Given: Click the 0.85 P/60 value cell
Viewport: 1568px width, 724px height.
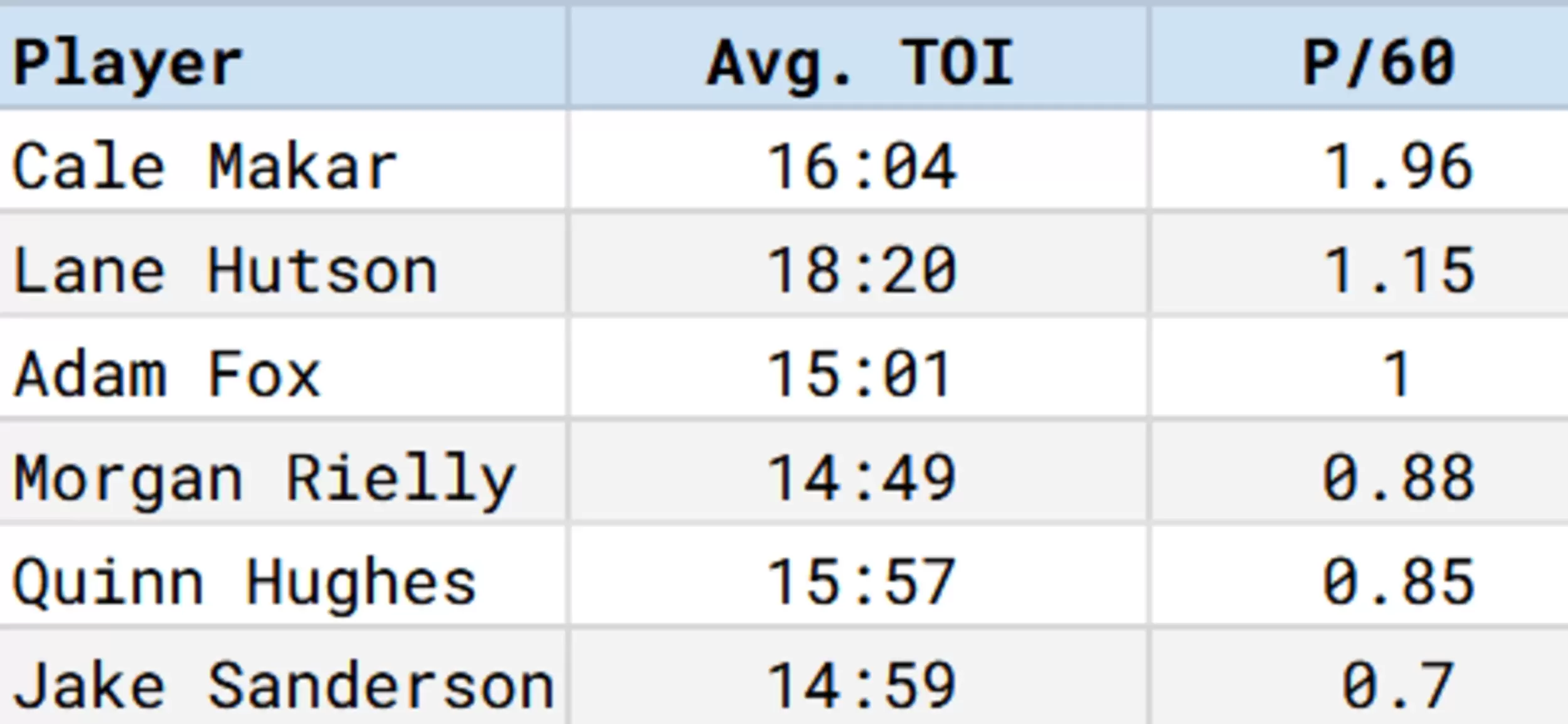Looking at the screenshot, I should click(1360, 575).
